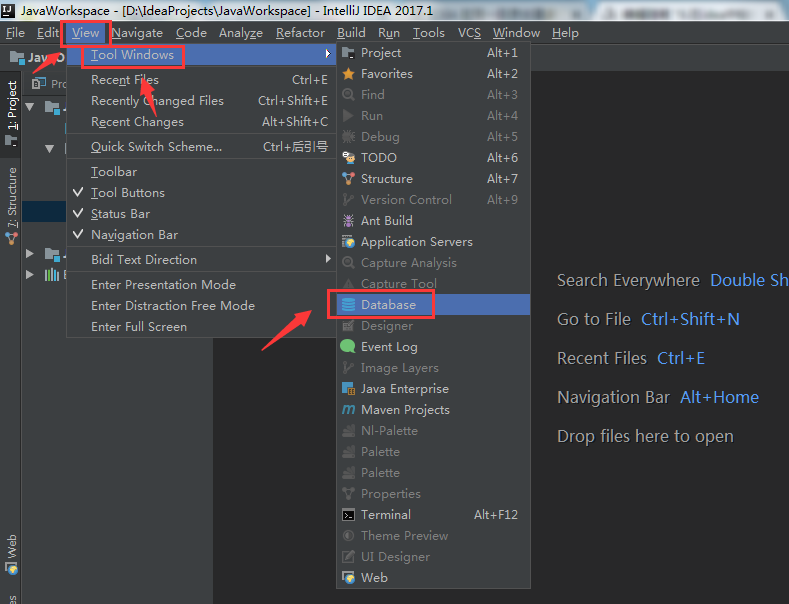Viewport: 789px width, 604px height.
Task: Choose Recently Changed Files entry
Action: coord(201,101)
